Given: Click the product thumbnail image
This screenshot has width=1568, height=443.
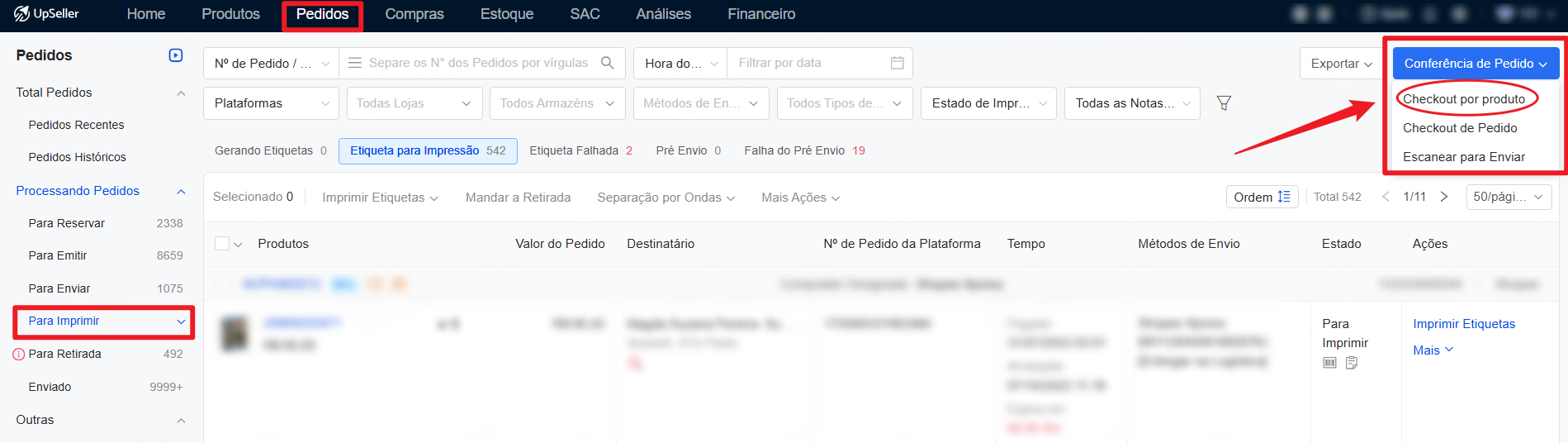Looking at the screenshot, I should pos(235,334).
